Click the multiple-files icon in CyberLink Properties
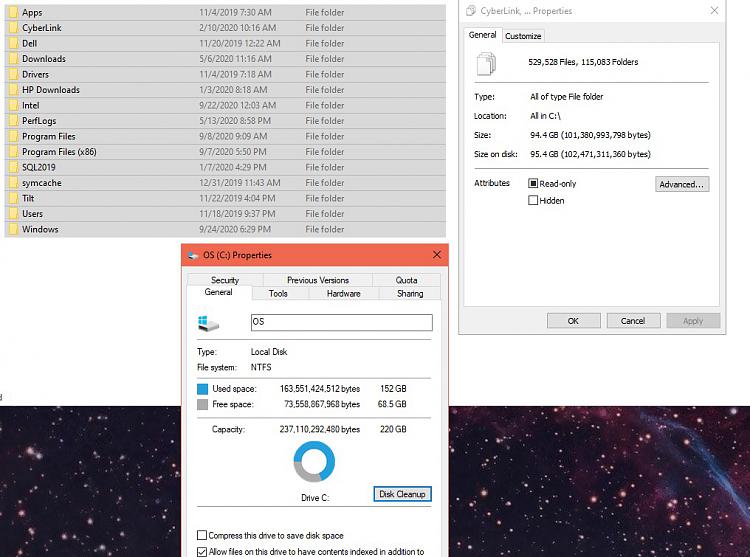Viewport: 750px width, 557px height. pos(486,64)
